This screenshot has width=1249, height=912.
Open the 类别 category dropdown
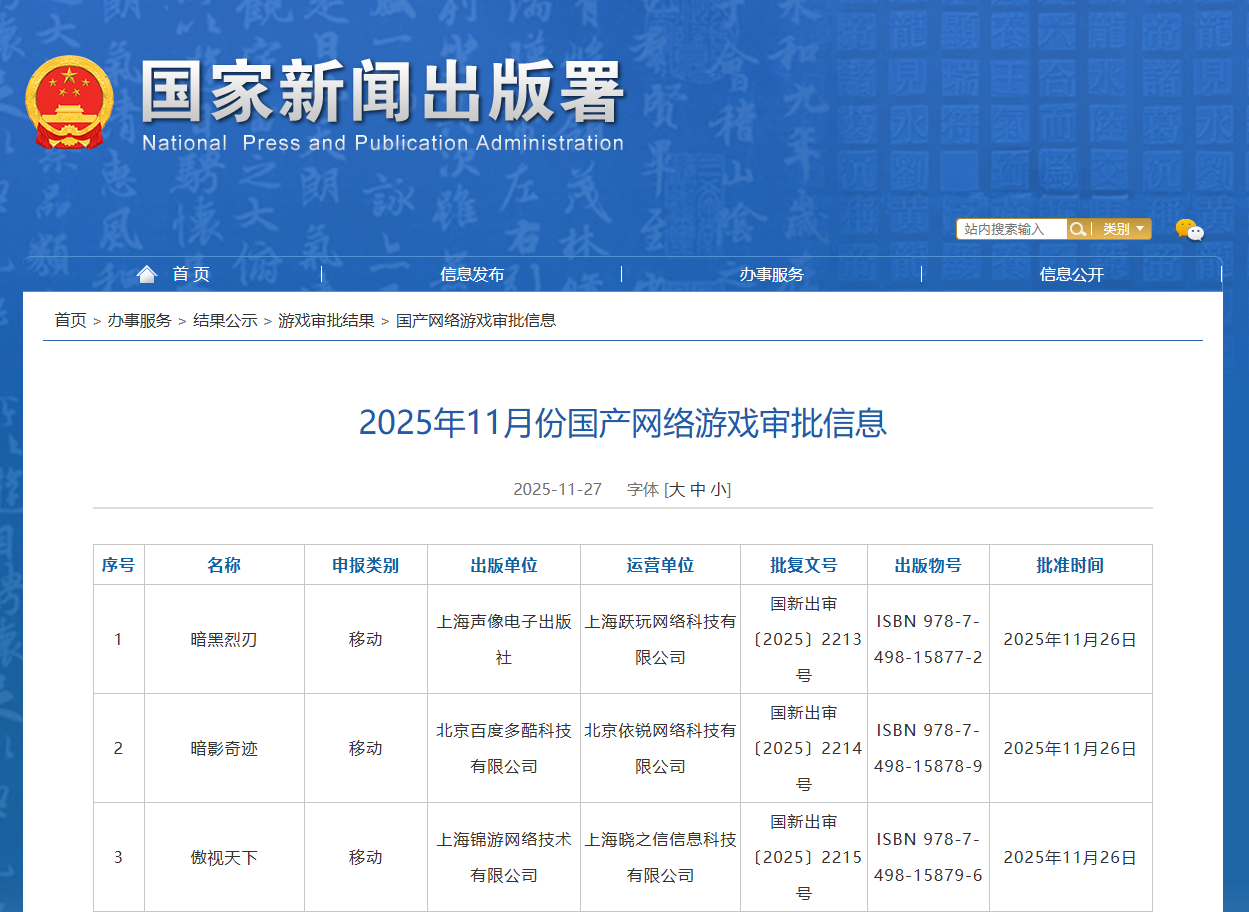pos(1122,229)
